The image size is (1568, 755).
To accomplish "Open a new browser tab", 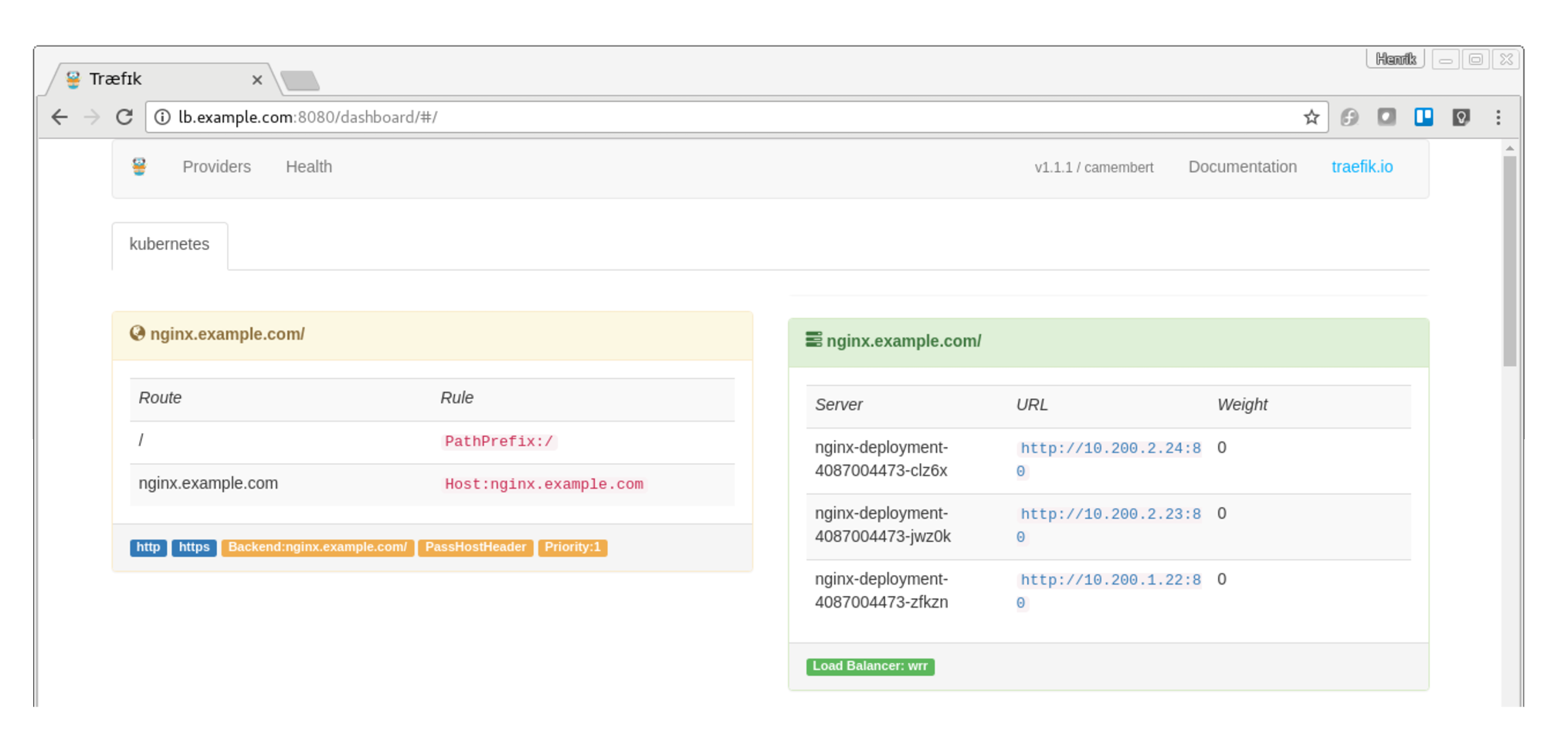I will coord(300,80).
